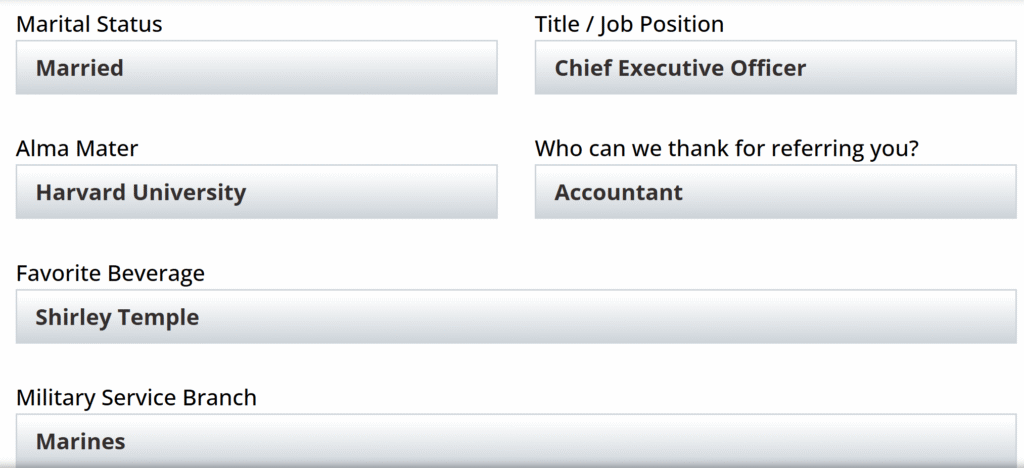This screenshot has width=1024, height=468.
Task: Click the "Married" value text
Action: pos(80,68)
